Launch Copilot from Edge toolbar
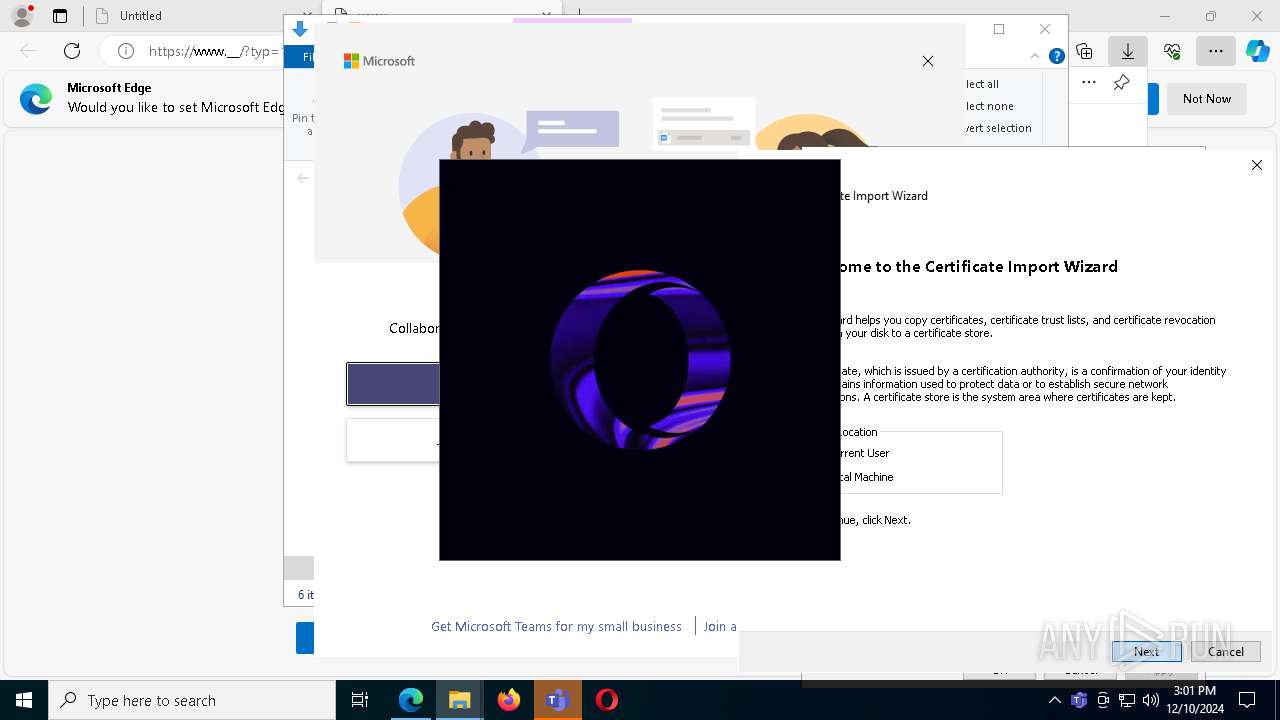 [x=1257, y=51]
